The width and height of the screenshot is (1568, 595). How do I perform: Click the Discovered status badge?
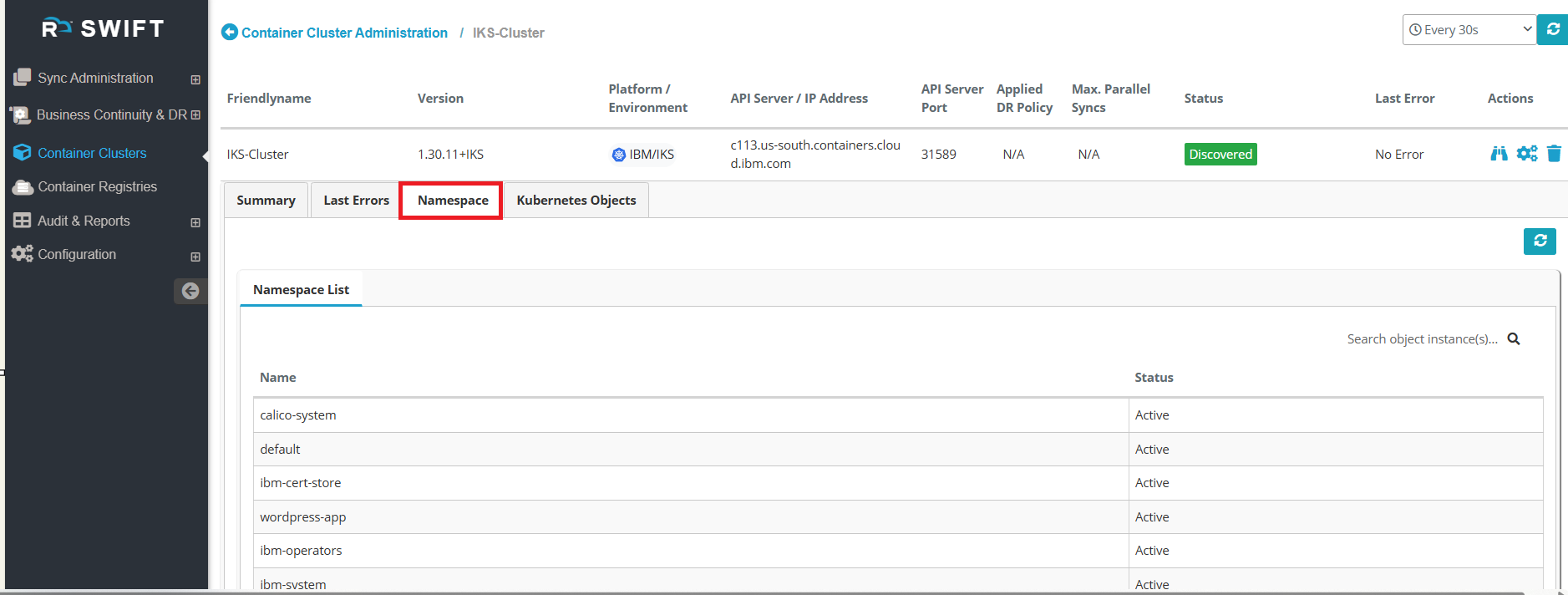[x=1220, y=155]
